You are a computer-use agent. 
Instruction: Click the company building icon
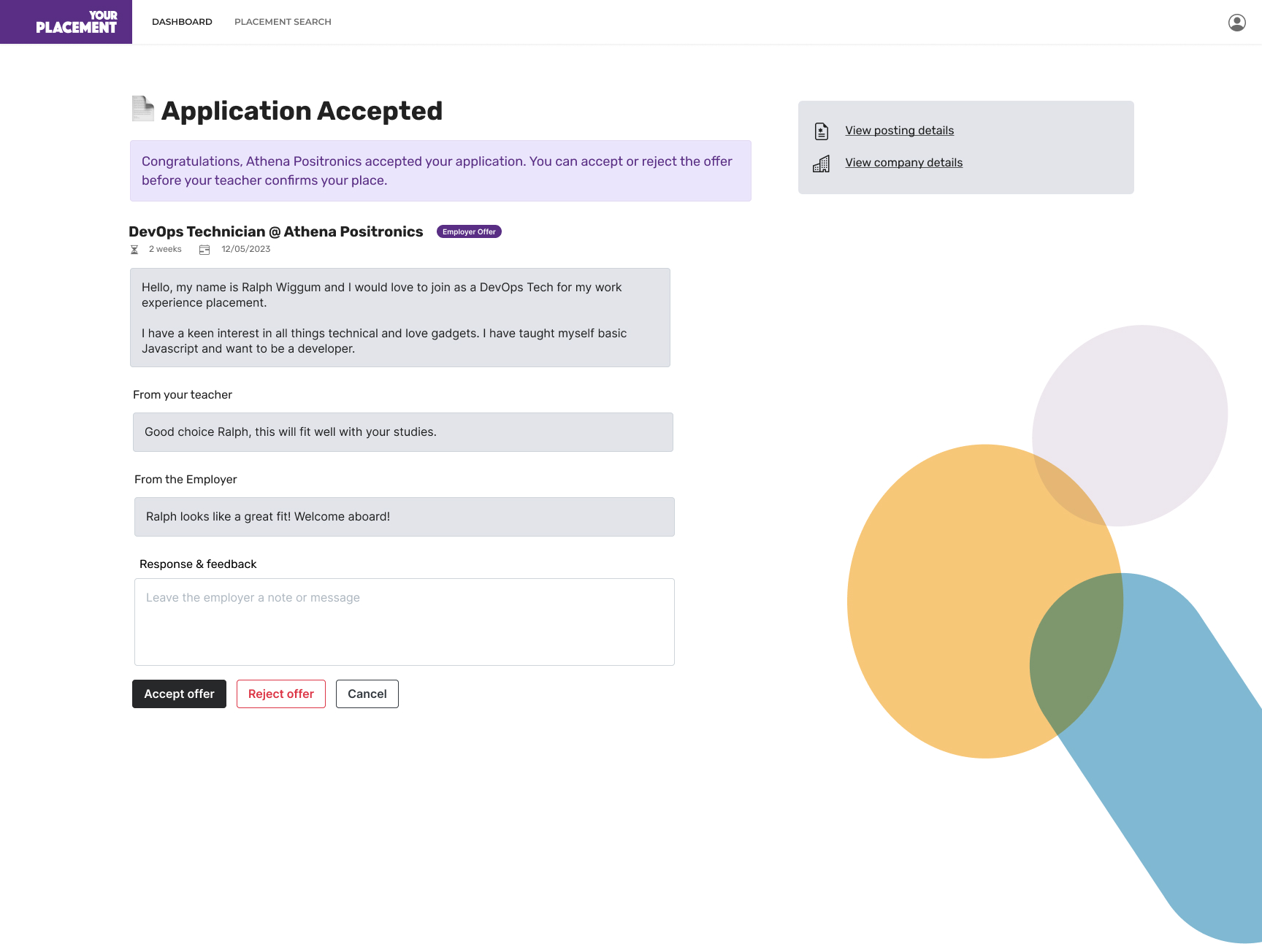822,164
